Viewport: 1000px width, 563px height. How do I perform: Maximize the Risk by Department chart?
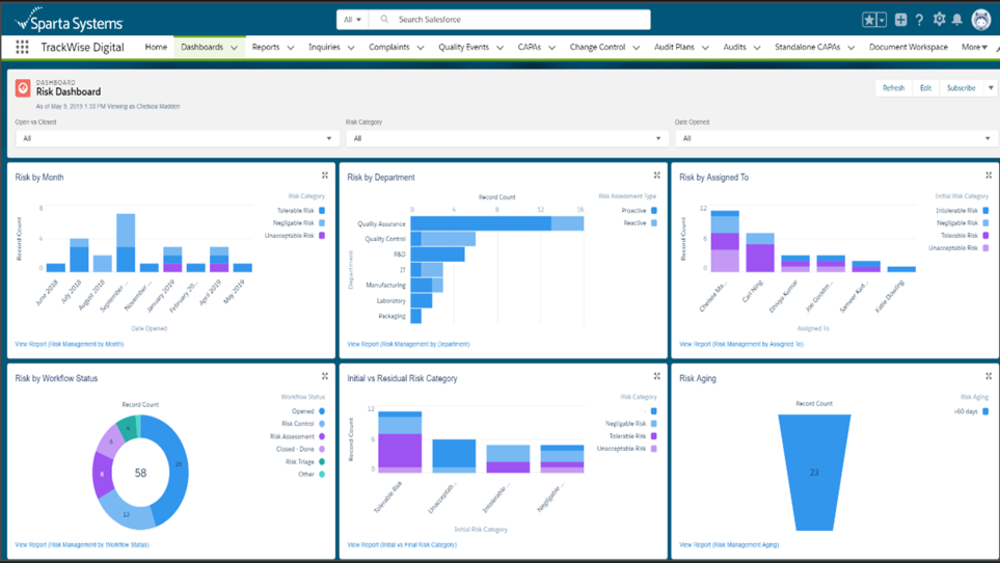(x=657, y=176)
